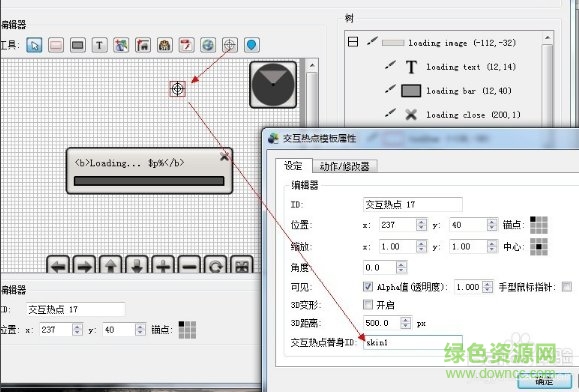Click the 缩放 x field 1.00

[398, 247]
